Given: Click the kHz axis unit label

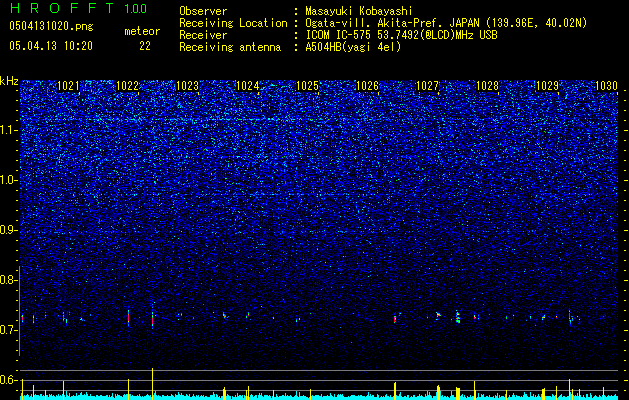Looking at the screenshot, I should pyautogui.click(x=9, y=81).
